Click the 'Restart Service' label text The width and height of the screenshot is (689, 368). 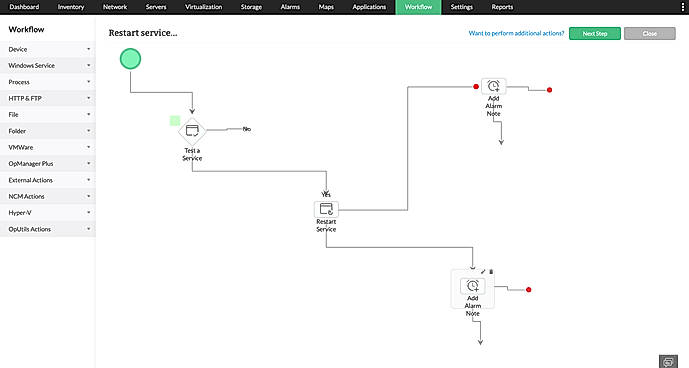pos(326,226)
